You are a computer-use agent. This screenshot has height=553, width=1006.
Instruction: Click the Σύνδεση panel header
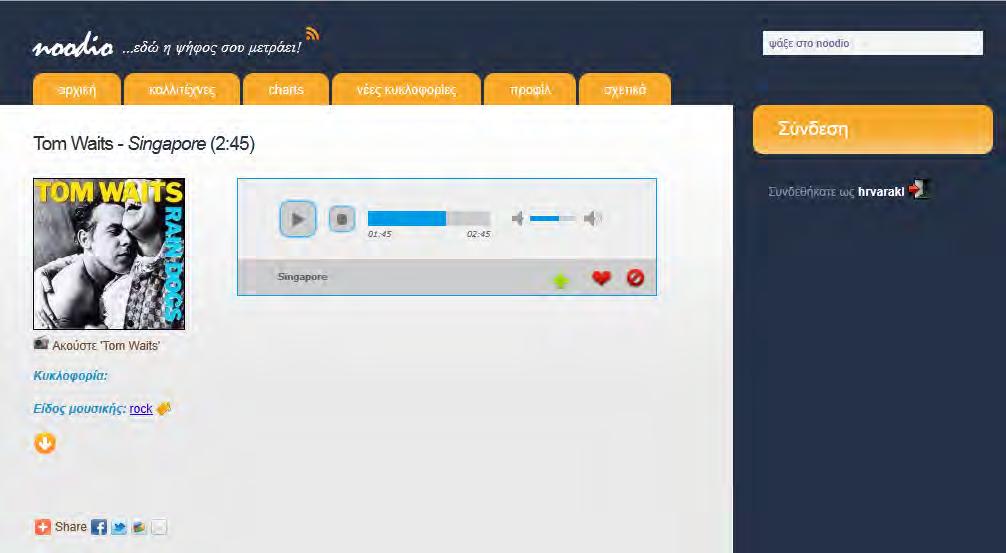(873, 130)
